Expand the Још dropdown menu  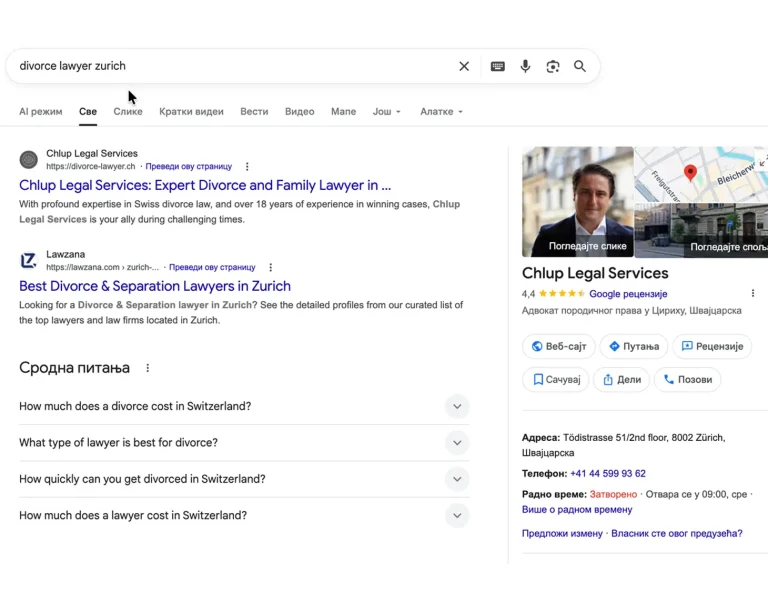pyautogui.click(x=386, y=112)
